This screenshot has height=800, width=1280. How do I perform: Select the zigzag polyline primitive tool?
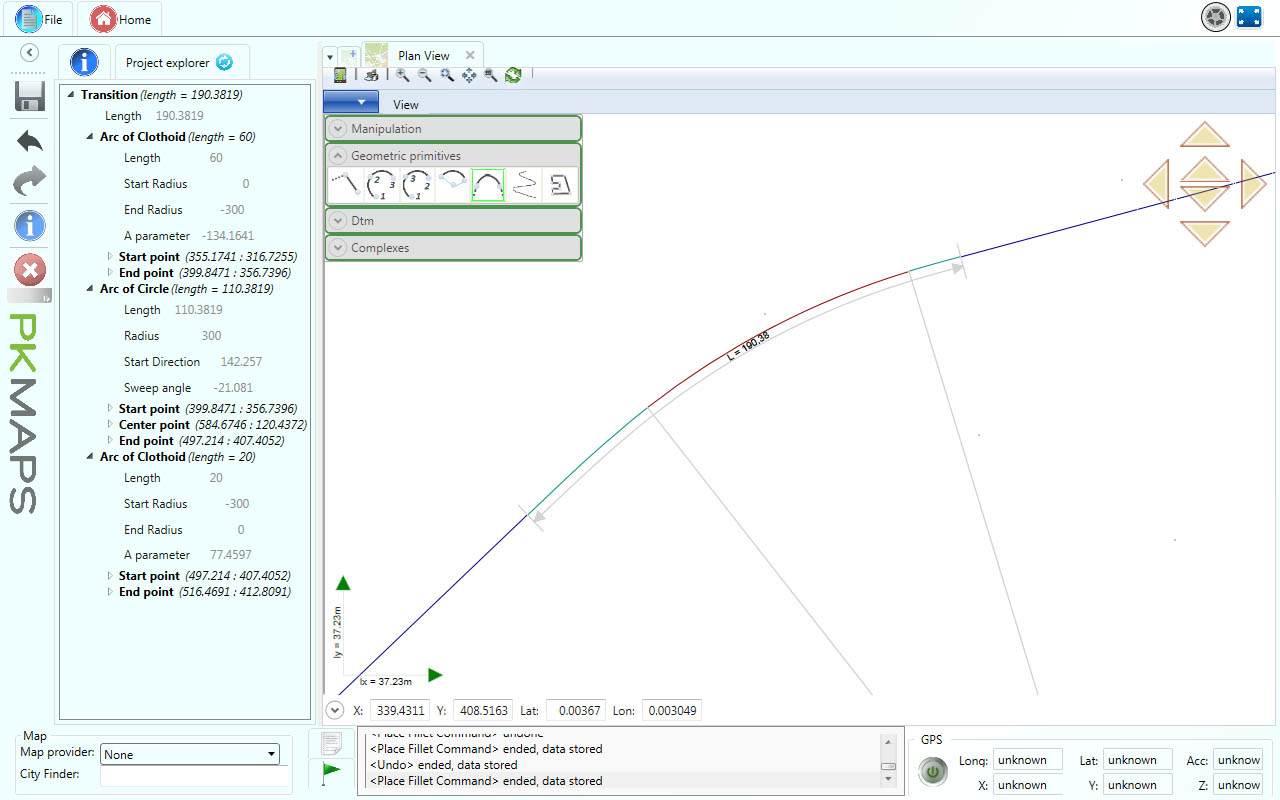tap(524, 185)
